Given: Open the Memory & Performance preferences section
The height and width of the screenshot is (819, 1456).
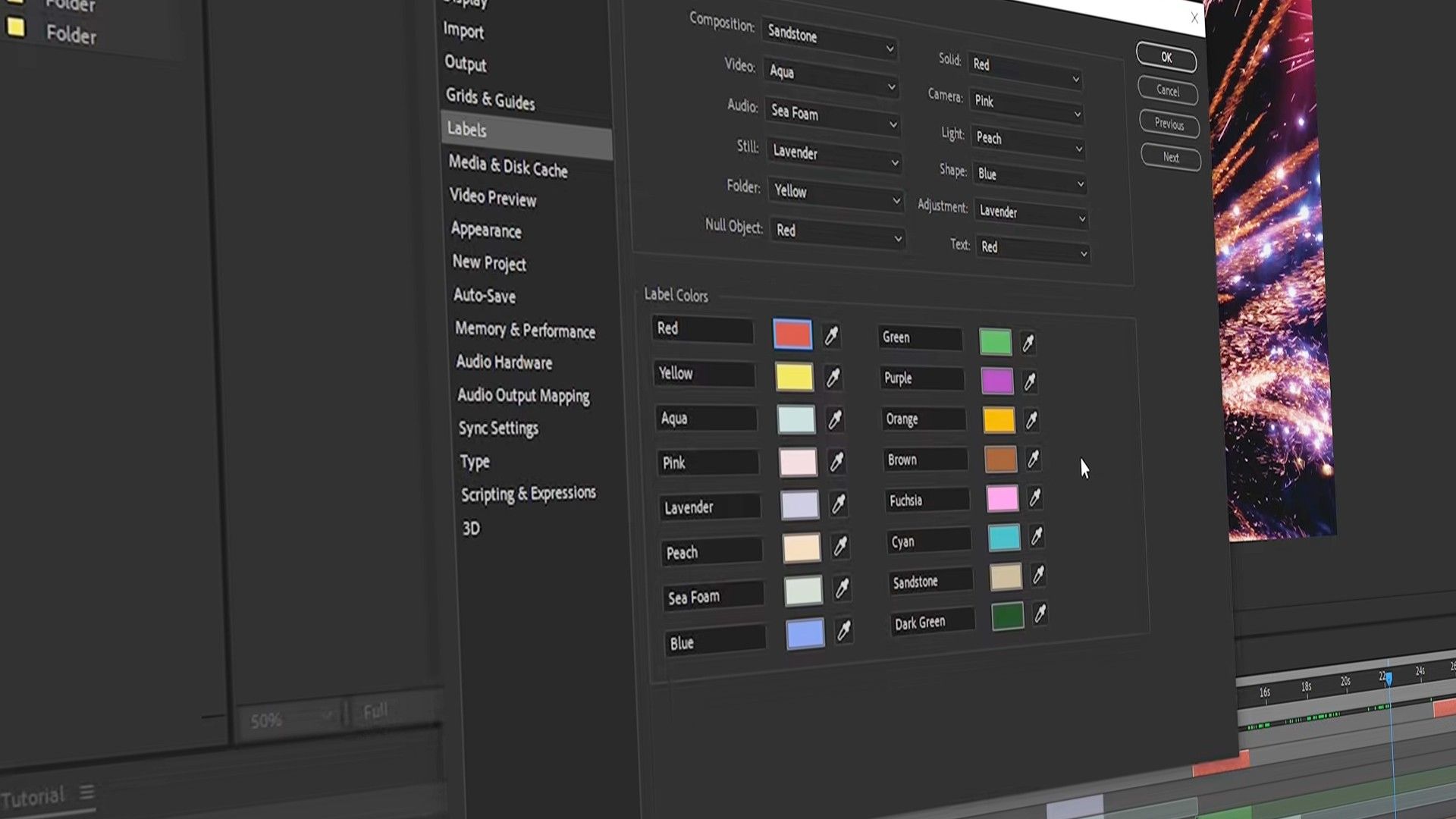Looking at the screenshot, I should 525,330.
